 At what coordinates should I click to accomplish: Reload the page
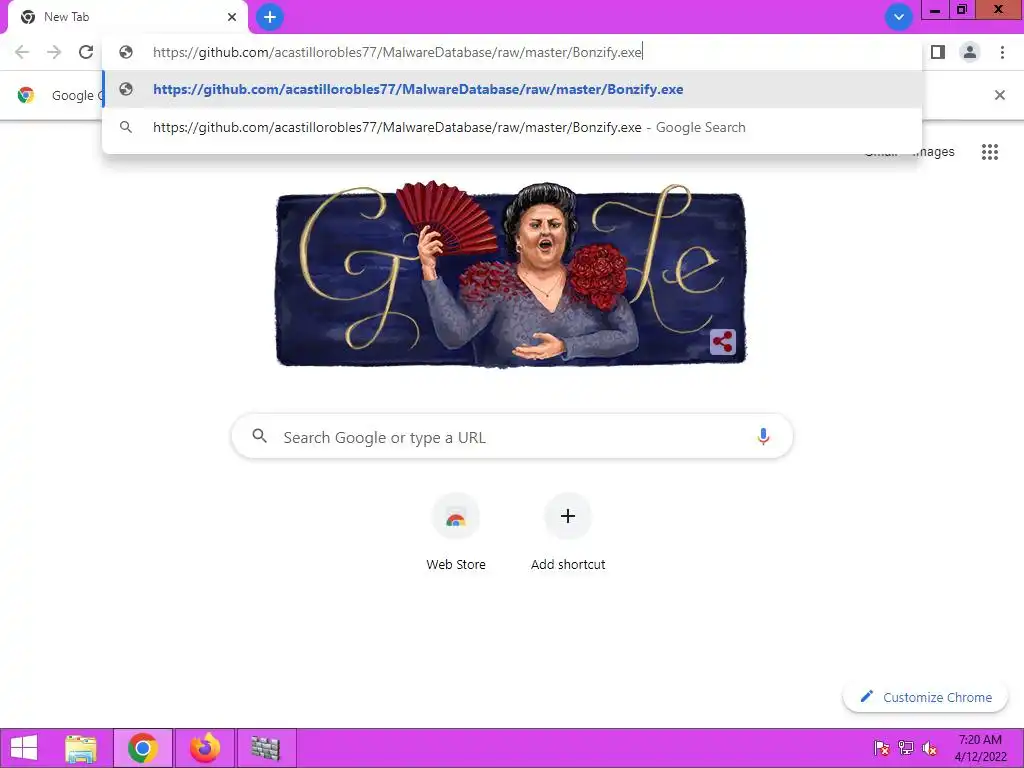[x=86, y=52]
